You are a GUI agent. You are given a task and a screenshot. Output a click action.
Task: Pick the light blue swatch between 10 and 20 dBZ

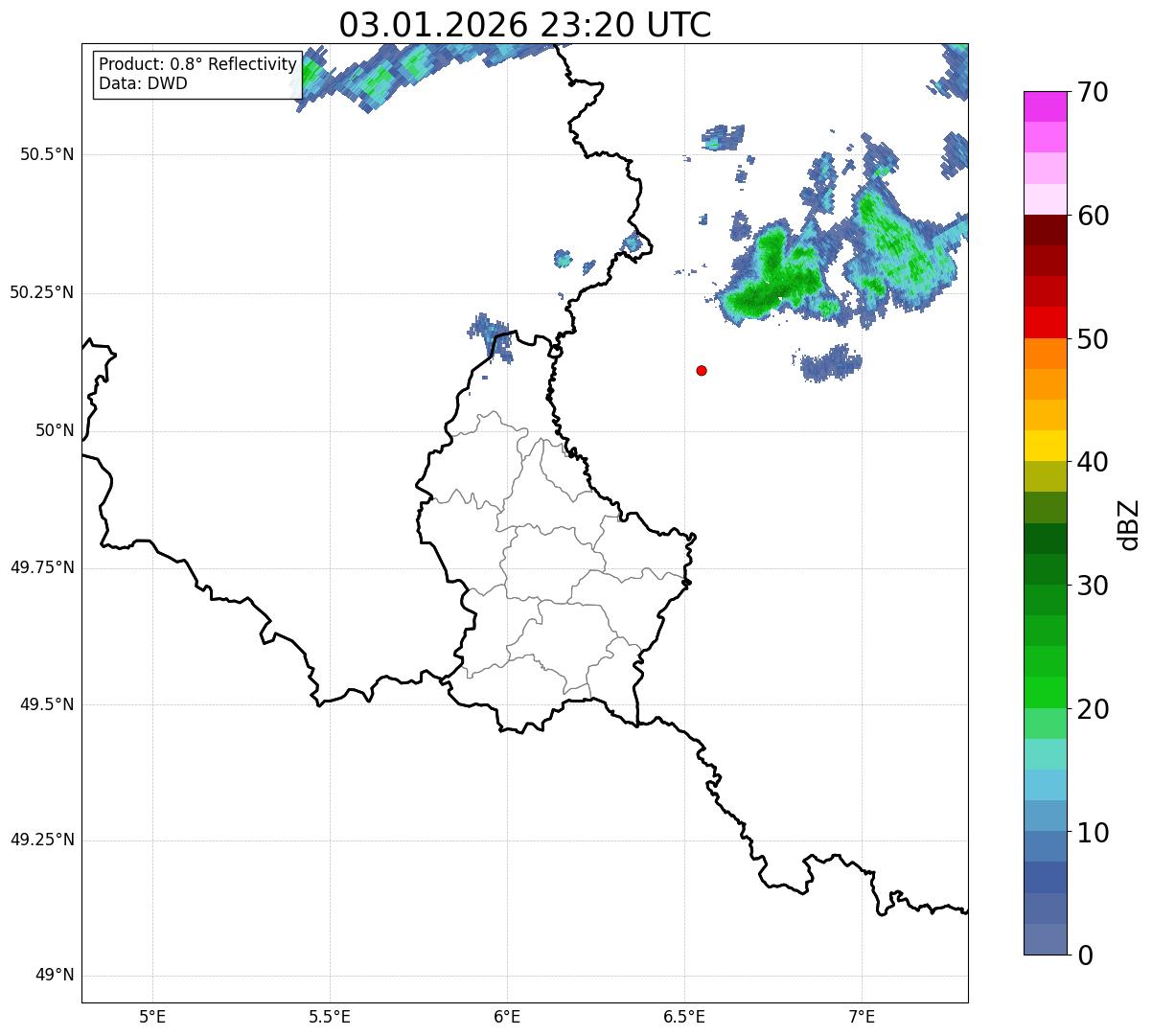point(1045,785)
